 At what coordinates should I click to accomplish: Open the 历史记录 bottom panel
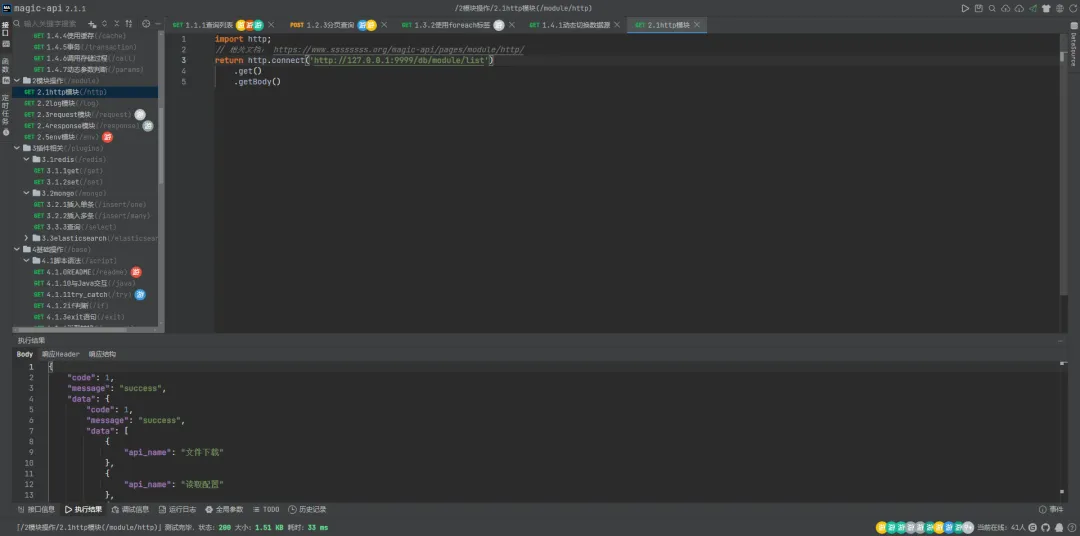point(307,509)
